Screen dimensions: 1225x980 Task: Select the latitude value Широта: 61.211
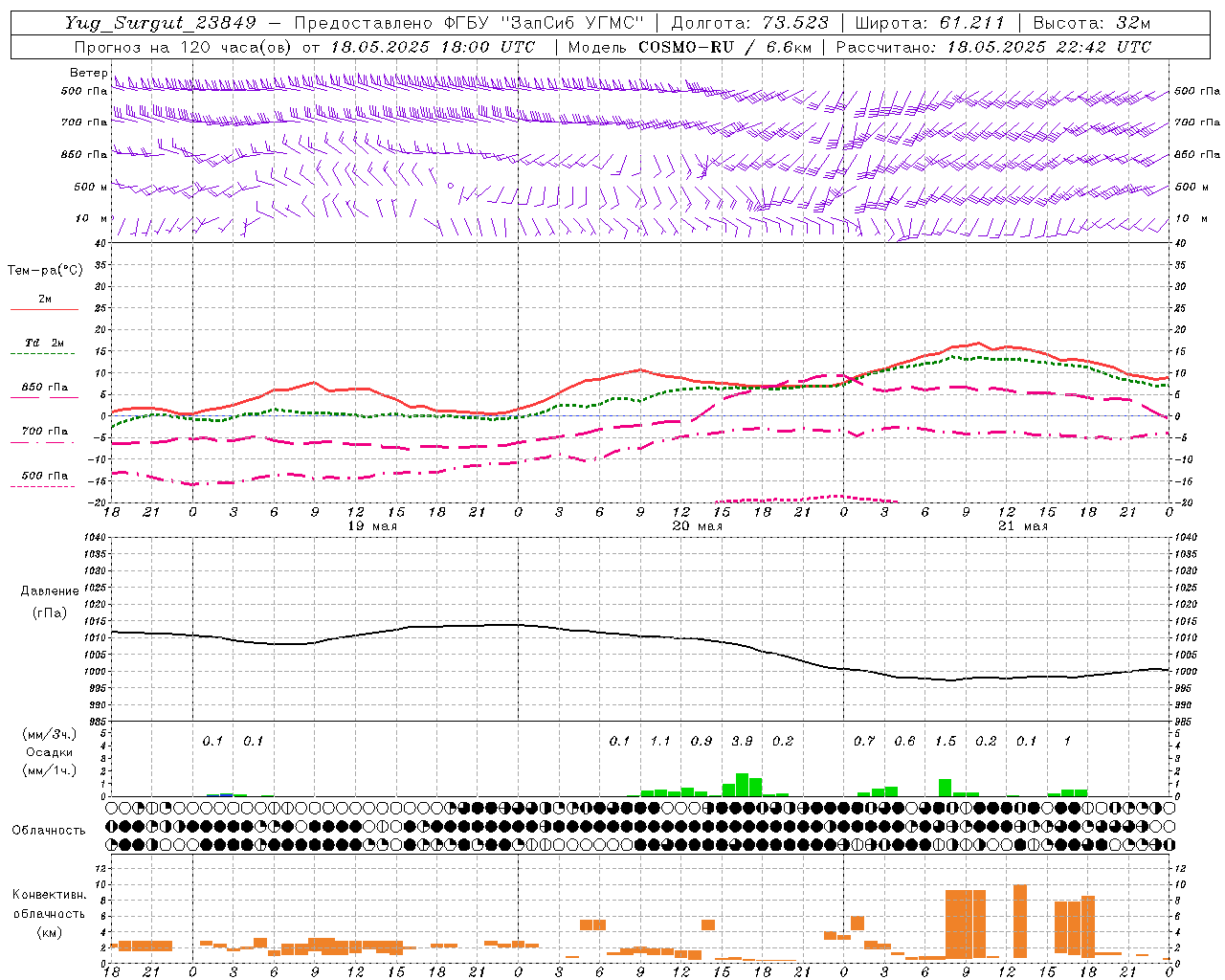point(929,23)
